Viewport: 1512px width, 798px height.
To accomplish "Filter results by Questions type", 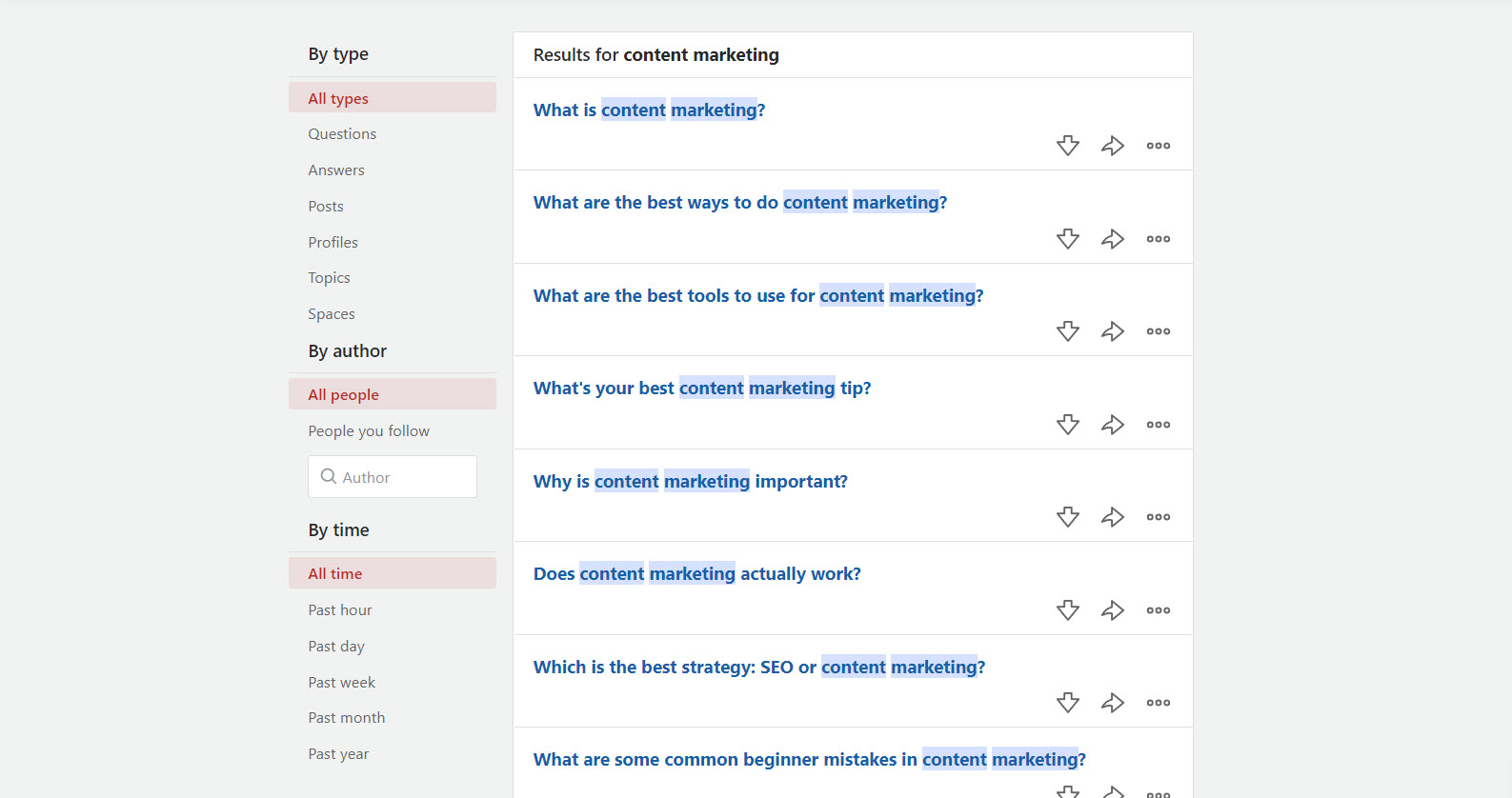I will click(342, 134).
